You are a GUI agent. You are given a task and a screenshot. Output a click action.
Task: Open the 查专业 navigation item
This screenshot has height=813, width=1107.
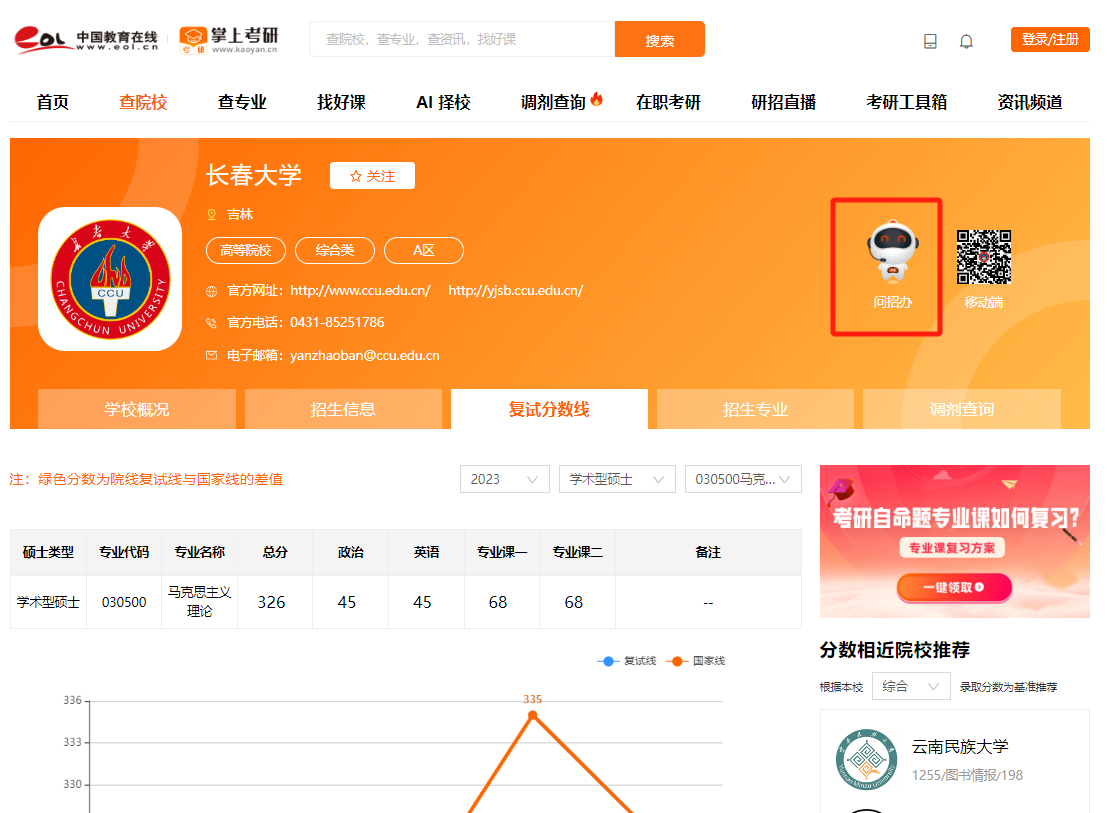242,102
